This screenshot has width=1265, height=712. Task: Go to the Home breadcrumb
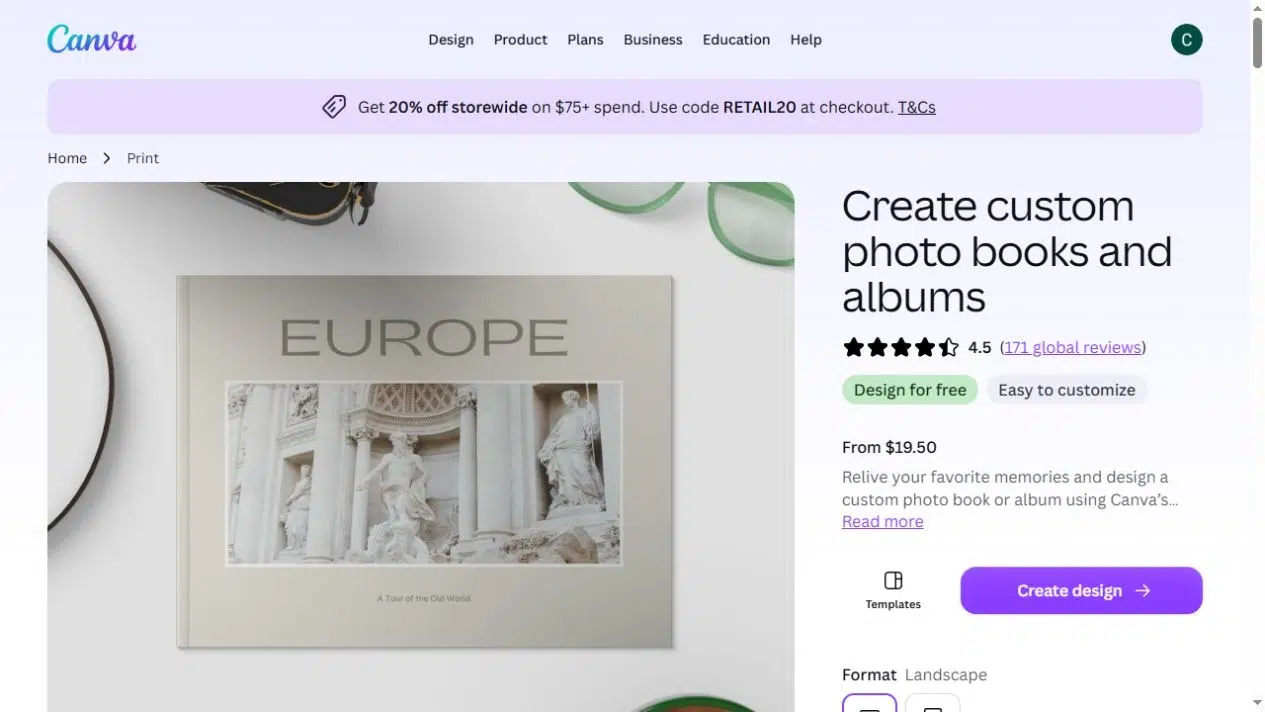click(x=67, y=158)
